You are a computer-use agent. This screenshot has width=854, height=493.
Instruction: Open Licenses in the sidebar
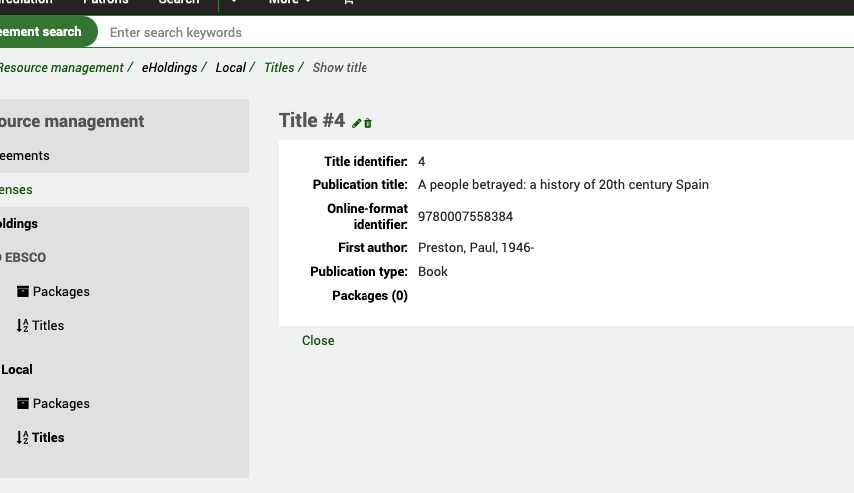click(17, 190)
